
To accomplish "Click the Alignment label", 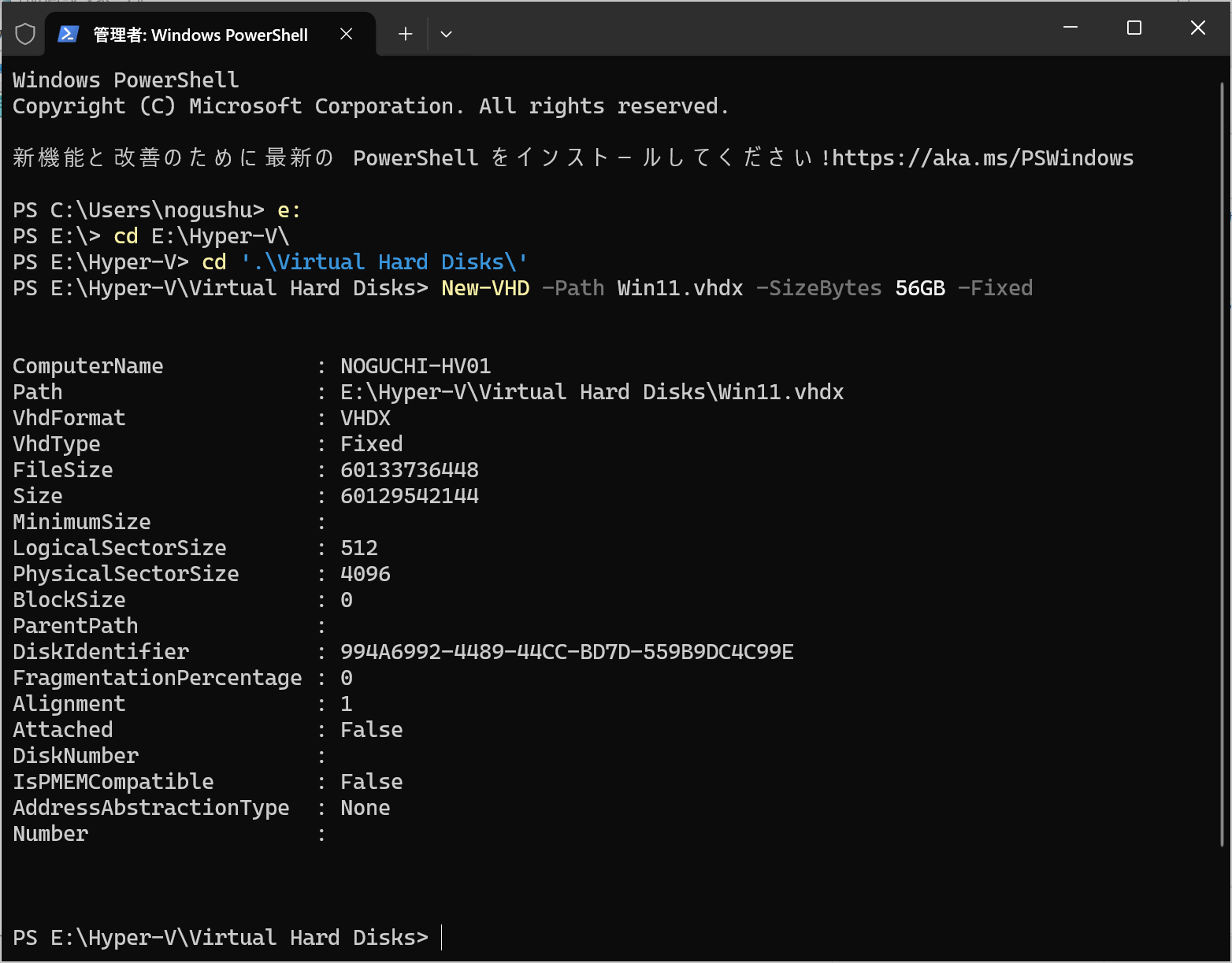I will point(69,704).
